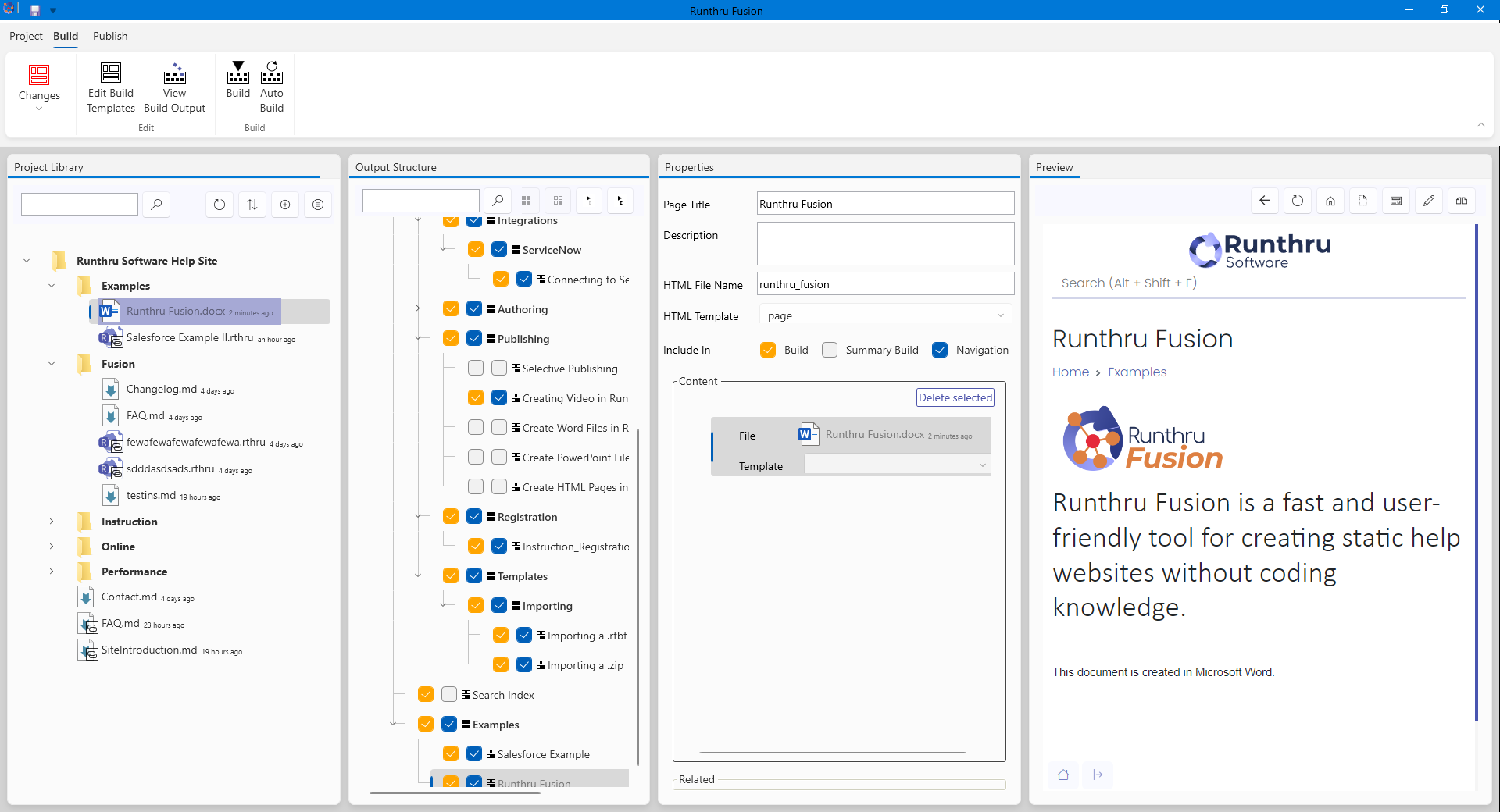The image size is (1500, 812).
Task: Go back in Preview pane
Action: [x=1265, y=201]
